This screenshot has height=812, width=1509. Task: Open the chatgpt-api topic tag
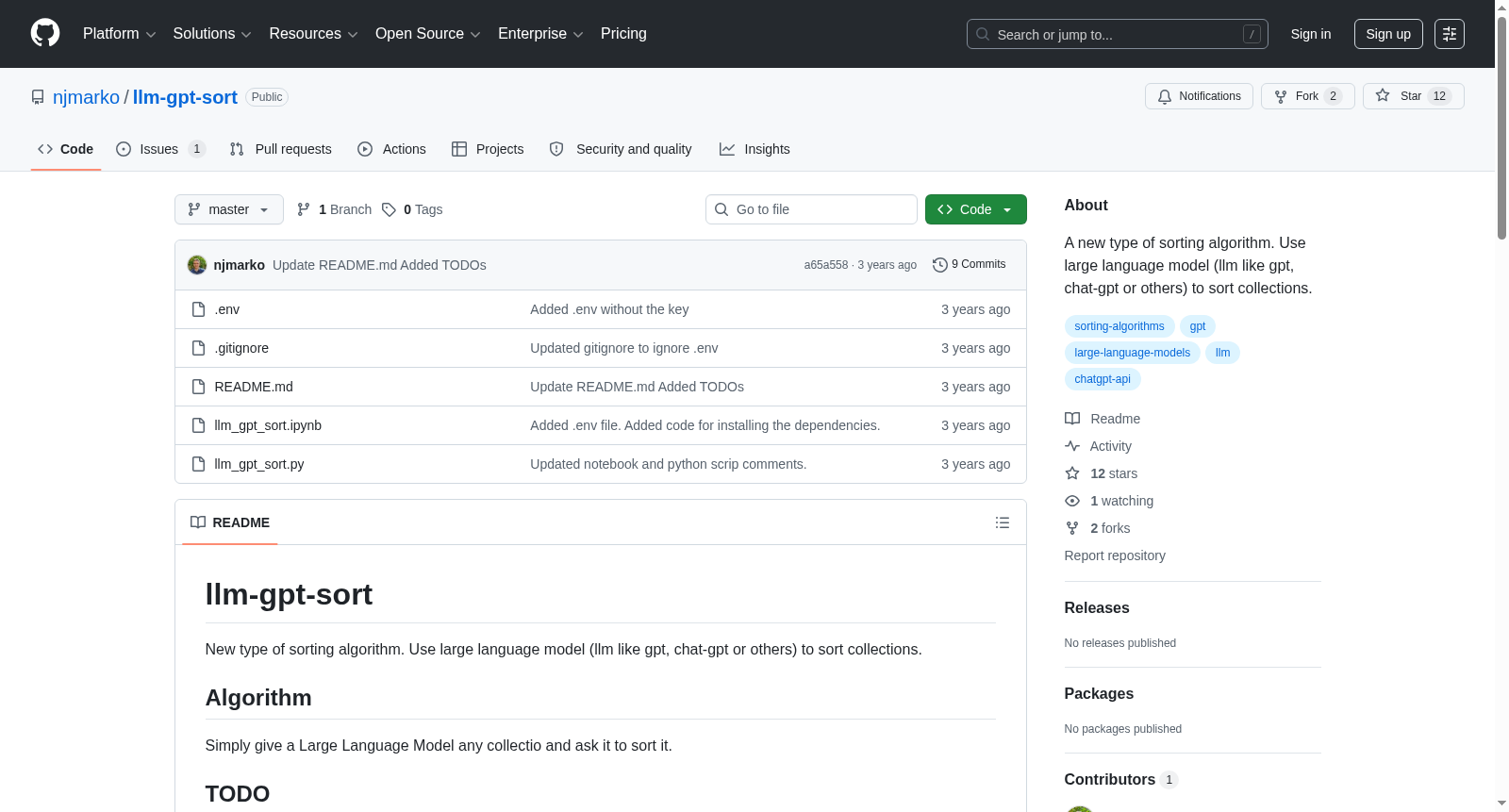point(1103,379)
